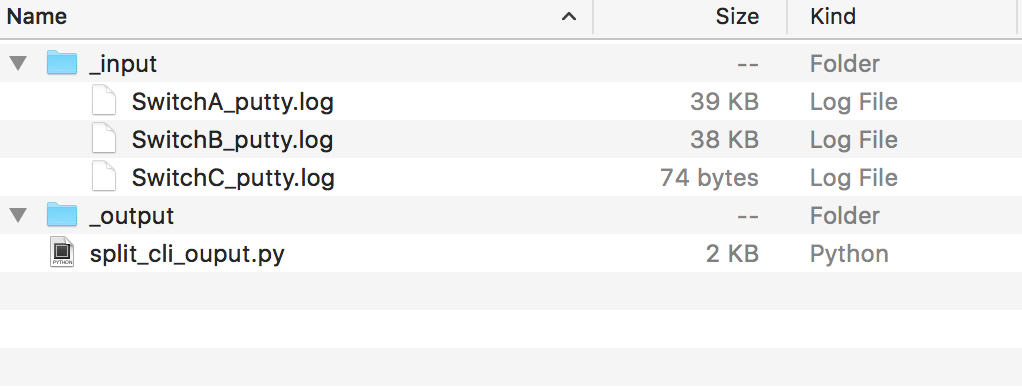Image resolution: width=1022 pixels, height=390 pixels.
Task: Select the _input folder name
Action: coord(123,64)
